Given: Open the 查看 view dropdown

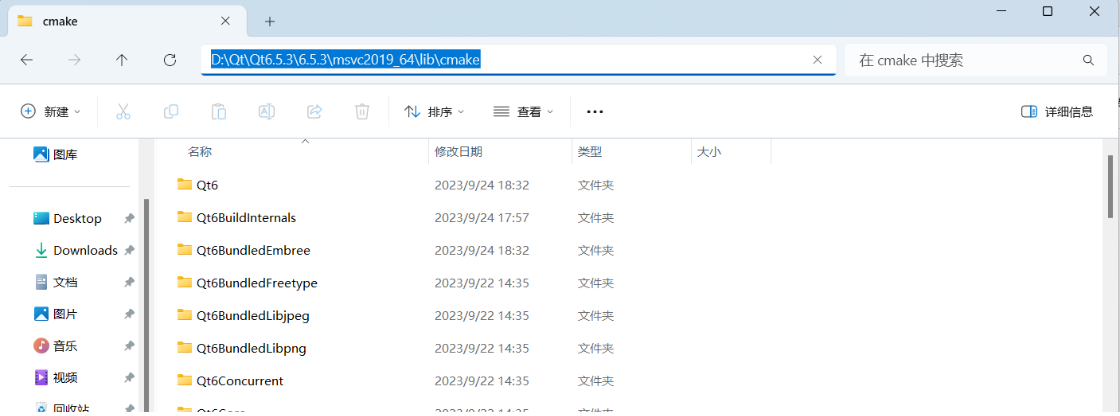Looking at the screenshot, I should 524,112.
